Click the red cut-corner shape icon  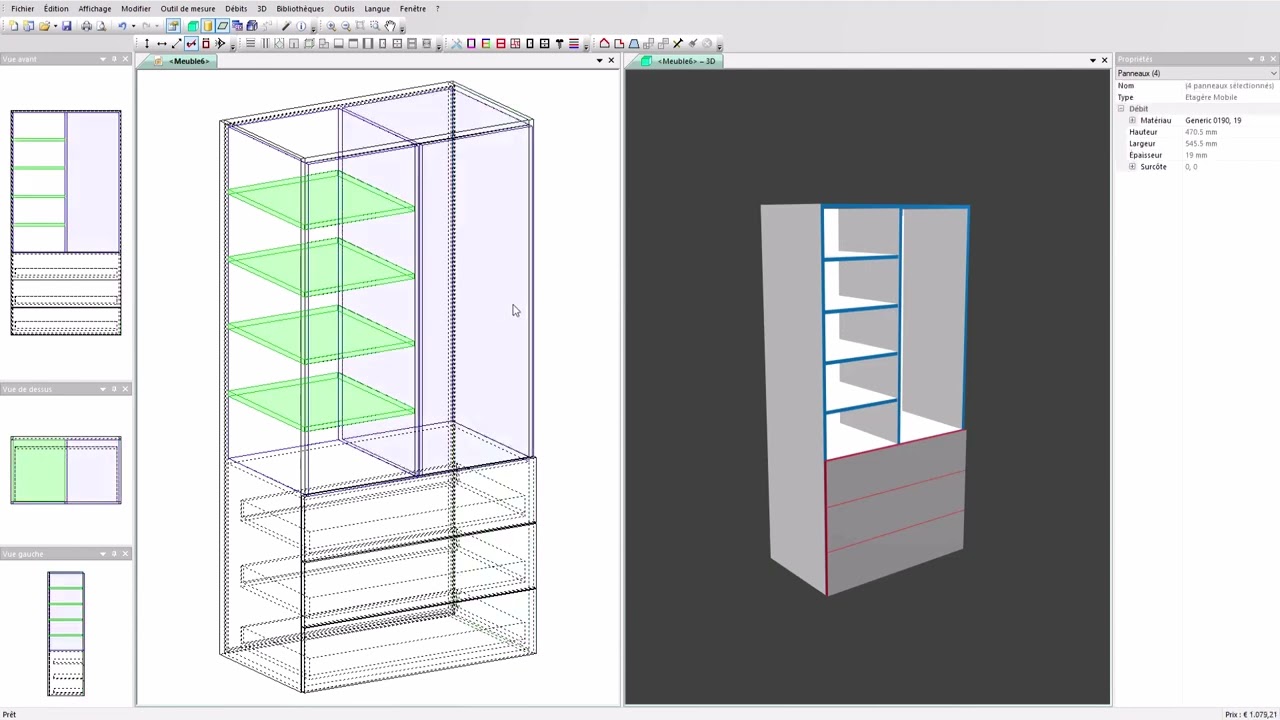click(619, 44)
